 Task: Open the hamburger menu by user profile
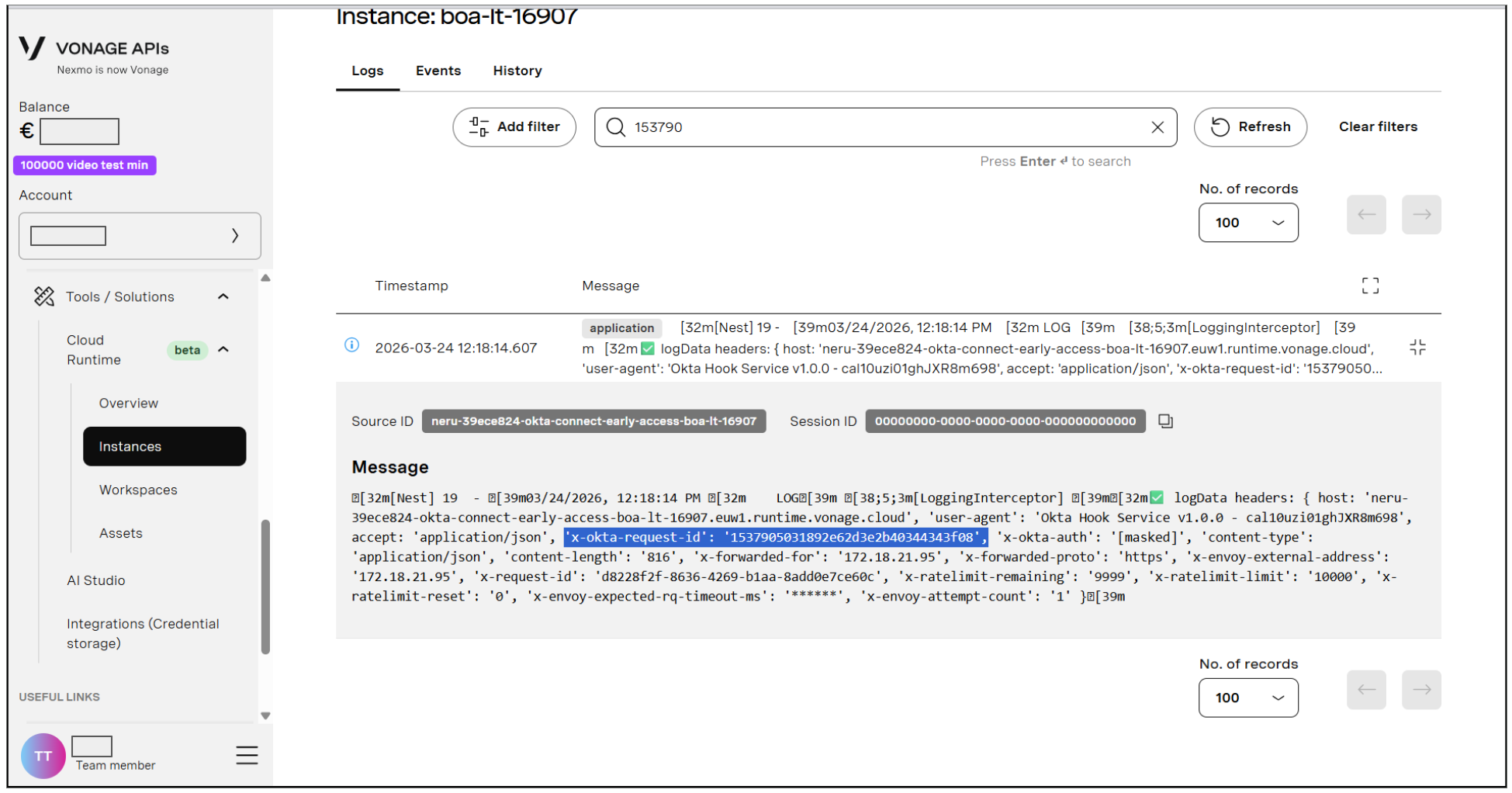tap(247, 755)
